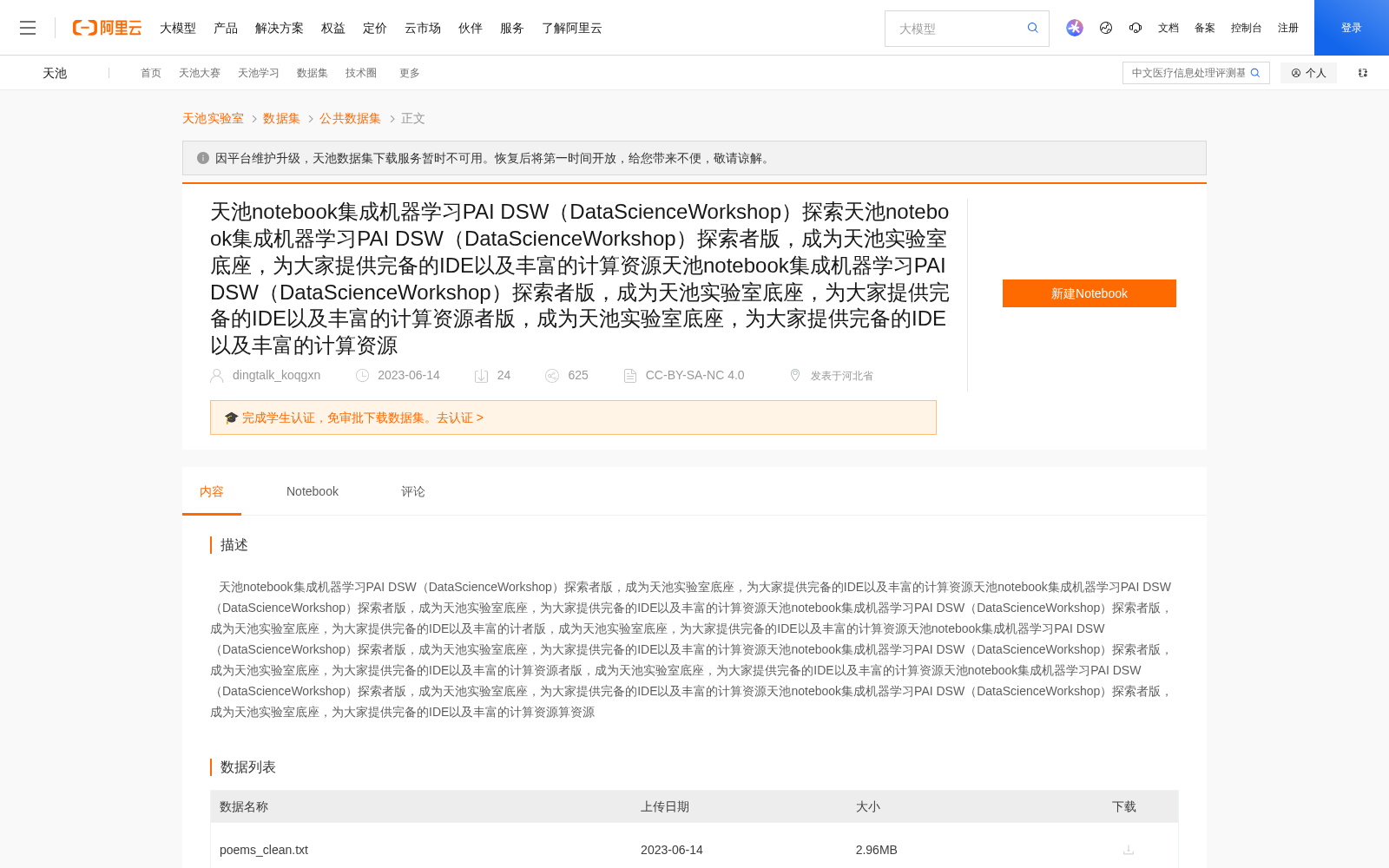Click the 天池 brand title
Viewport: 1389px width, 868px height.
pyautogui.click(x=55, y=73)
